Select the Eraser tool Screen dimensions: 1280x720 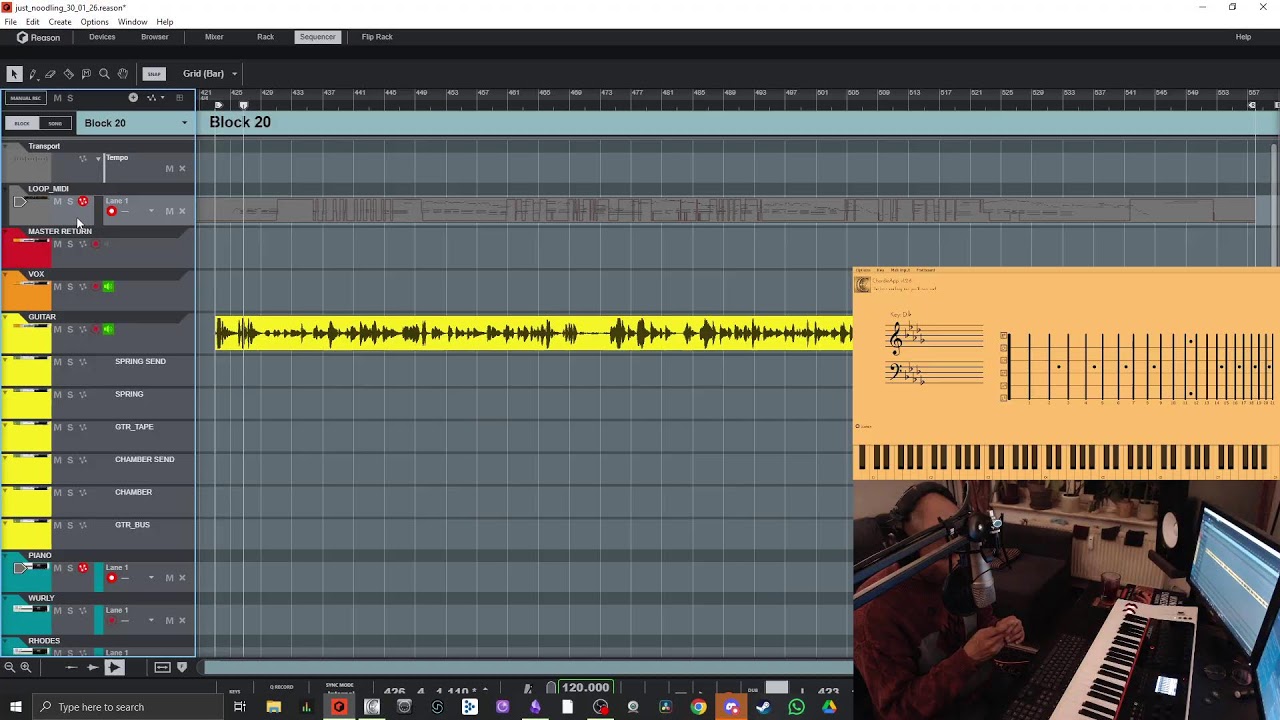pos(50,74)
